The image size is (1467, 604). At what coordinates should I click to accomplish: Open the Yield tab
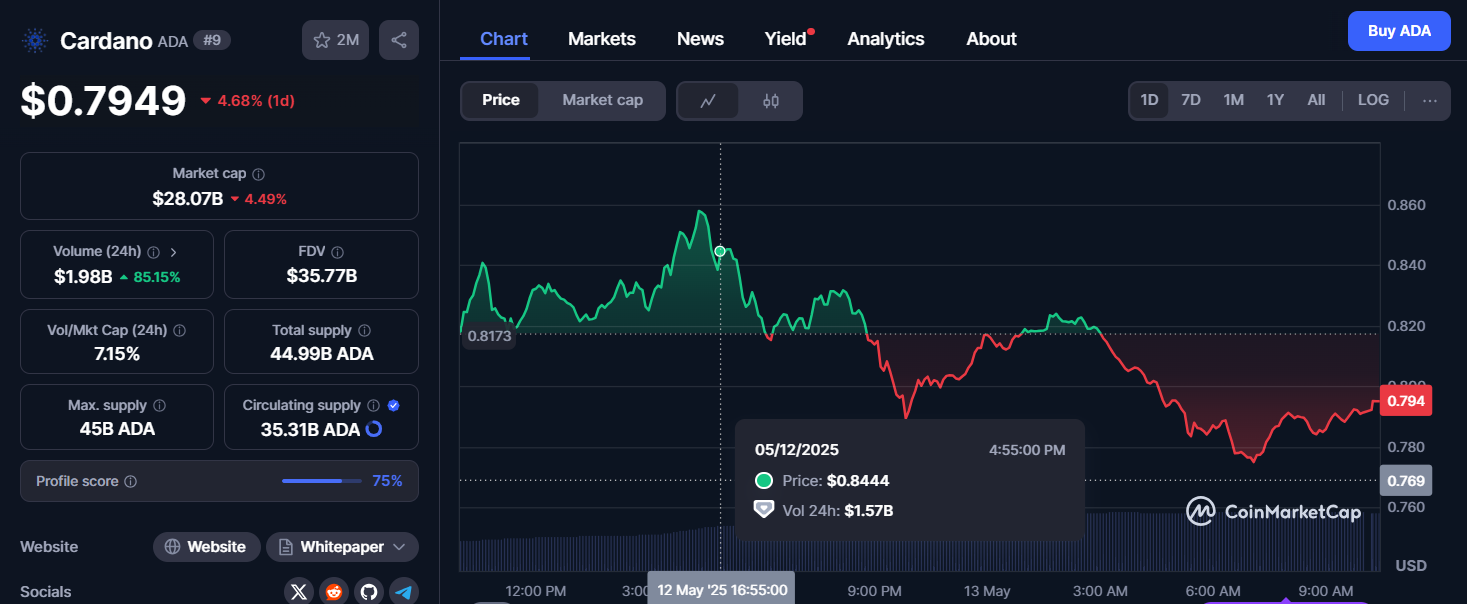pyautogui.click(x=786, y=39)
